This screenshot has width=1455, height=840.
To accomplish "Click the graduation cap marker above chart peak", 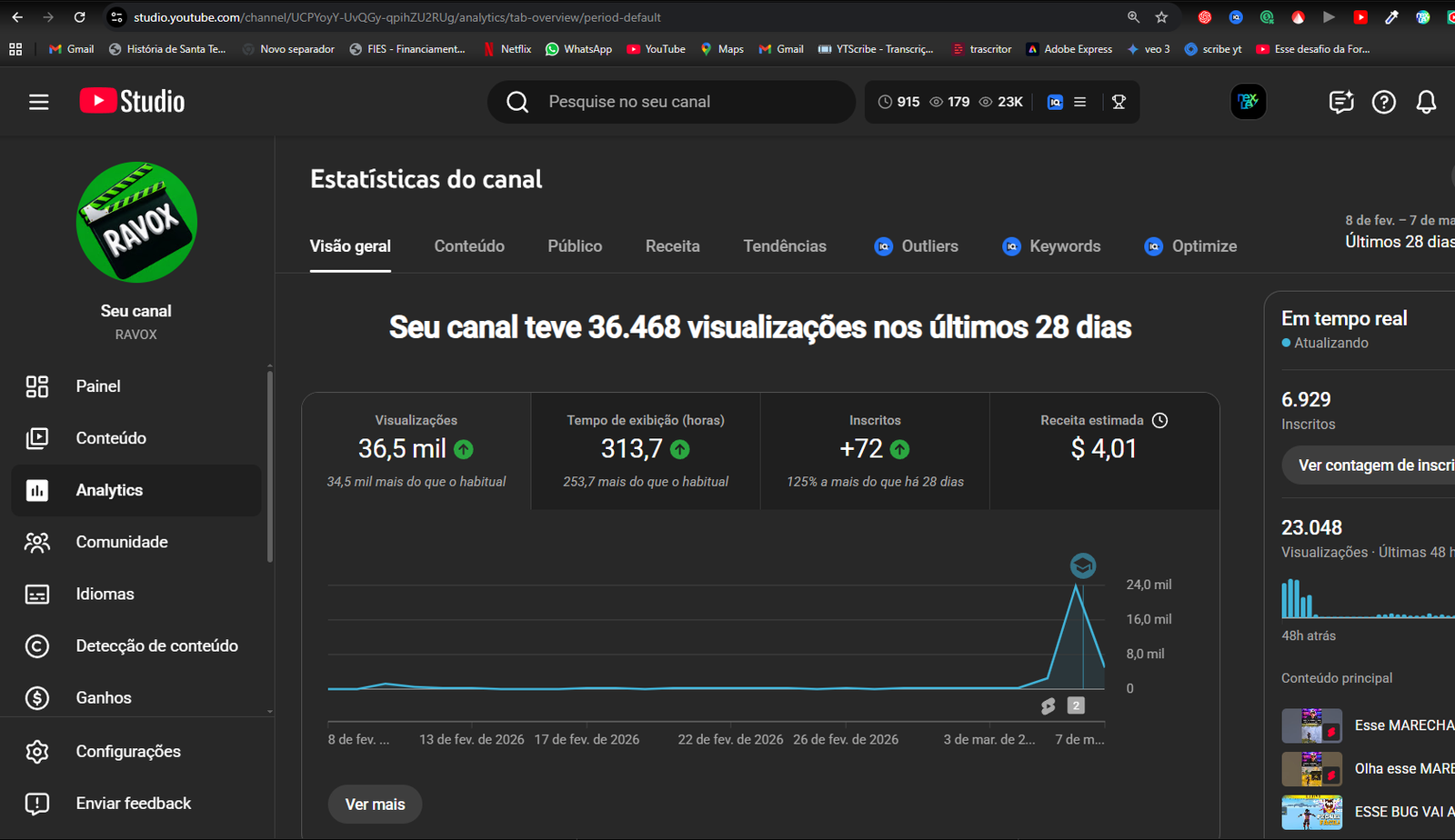I will pyautogui.click(x=1082, y=565).
